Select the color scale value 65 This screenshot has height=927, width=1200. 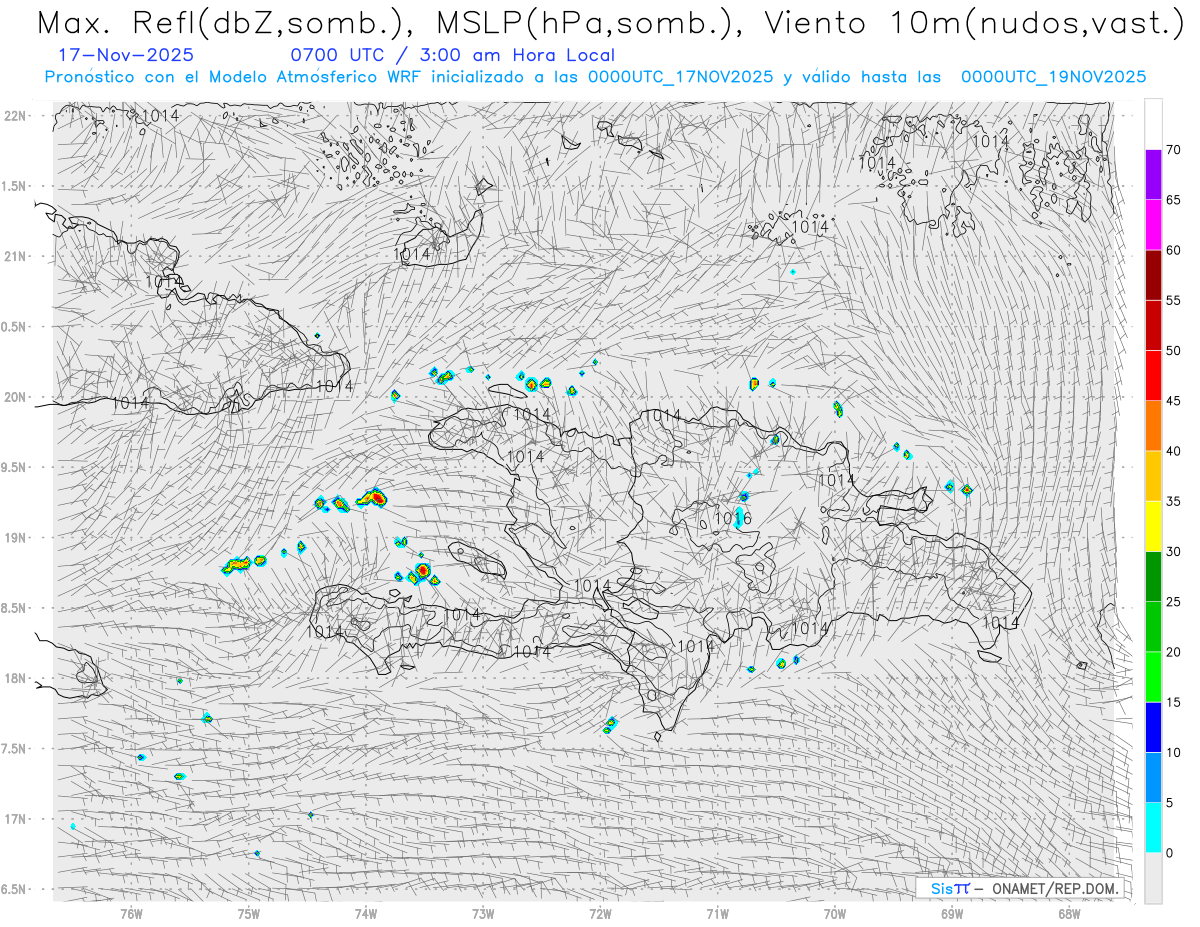tap(1173, 200)
